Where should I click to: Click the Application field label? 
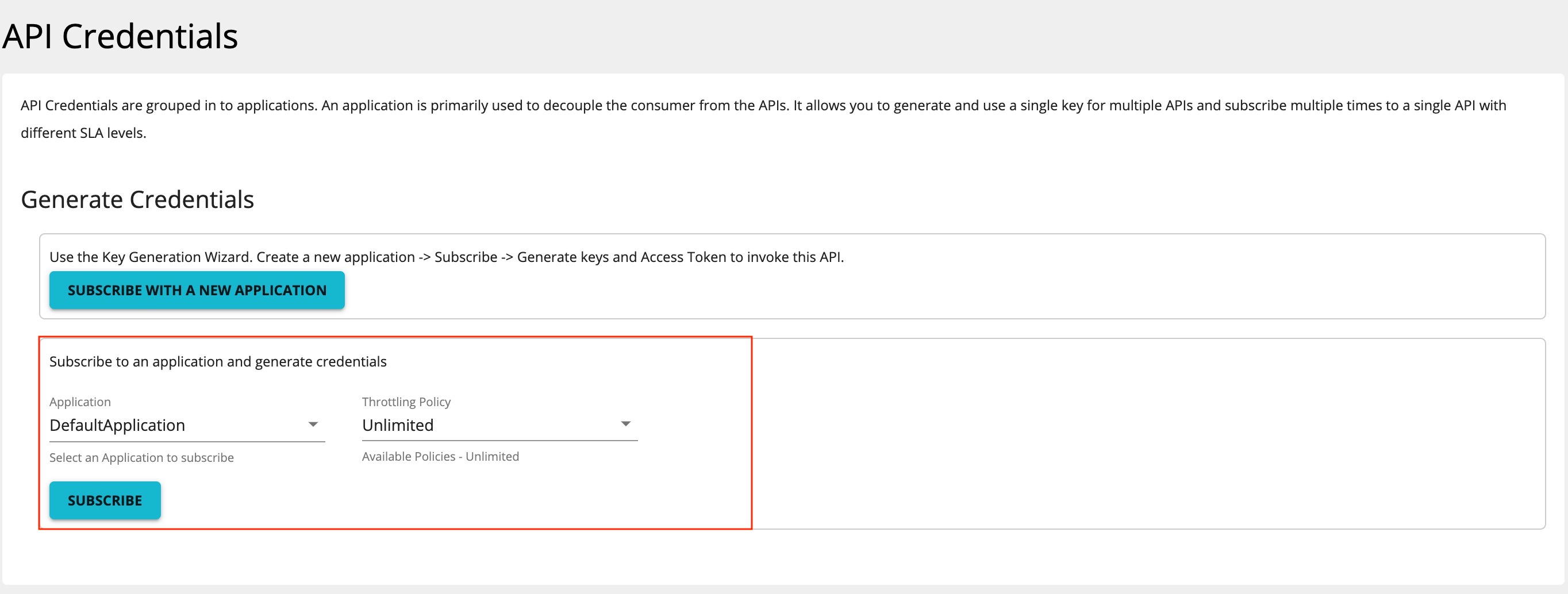point(80,402)
